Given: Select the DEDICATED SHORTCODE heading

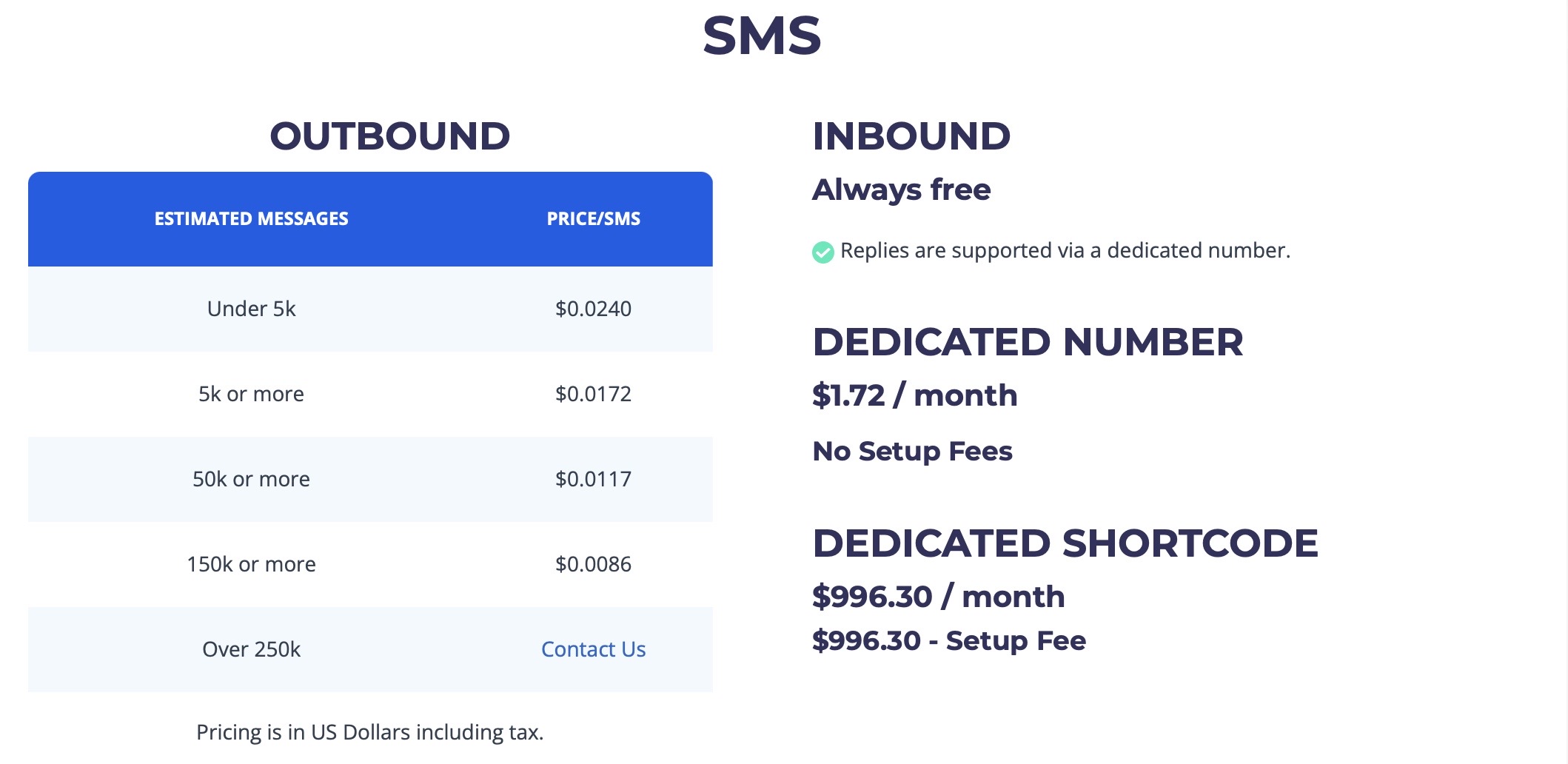Looking at the screenshot, I should (x=1066, y=543).
